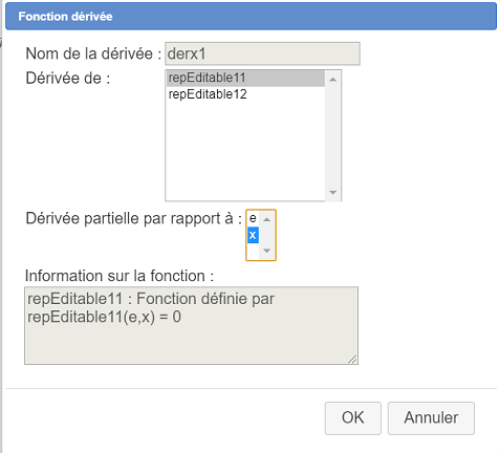This screenshot has width=500, height=453.
Task: Click the Dérivée de list scrollbar track
Action: pyautogui.click(x=333, y=137)
